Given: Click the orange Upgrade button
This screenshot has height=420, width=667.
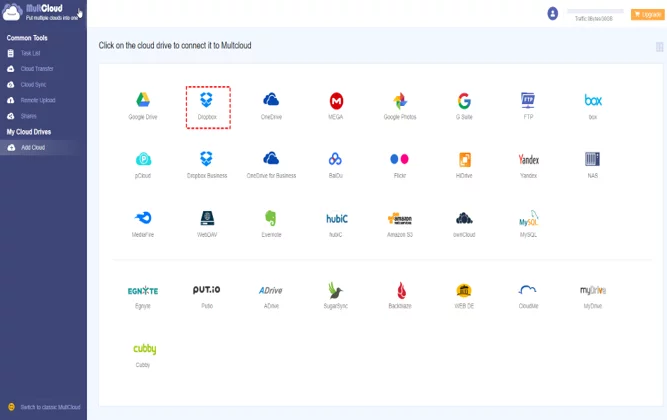Looking at the screenshot, I should pos(647,14).
